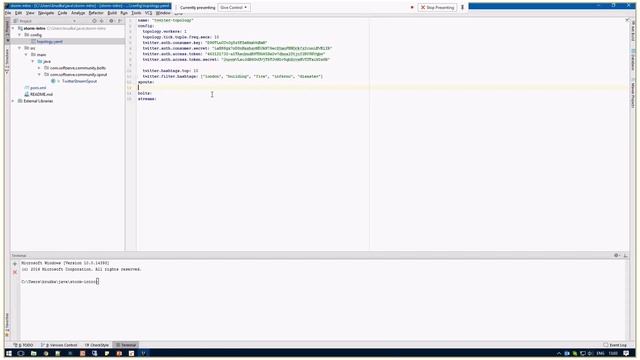
Task: Open the Give Control dropdown
Action: [233, 7]
